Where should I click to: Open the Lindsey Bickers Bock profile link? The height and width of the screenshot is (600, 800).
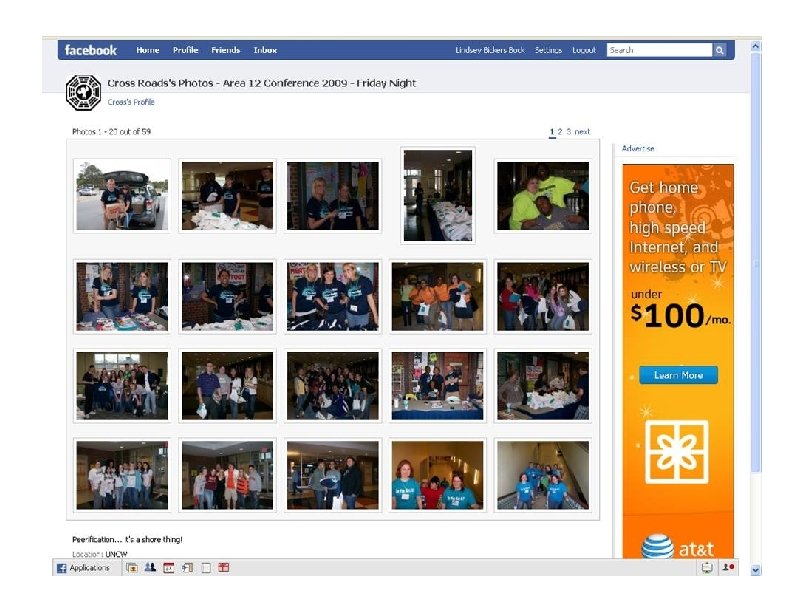(490, 50)
